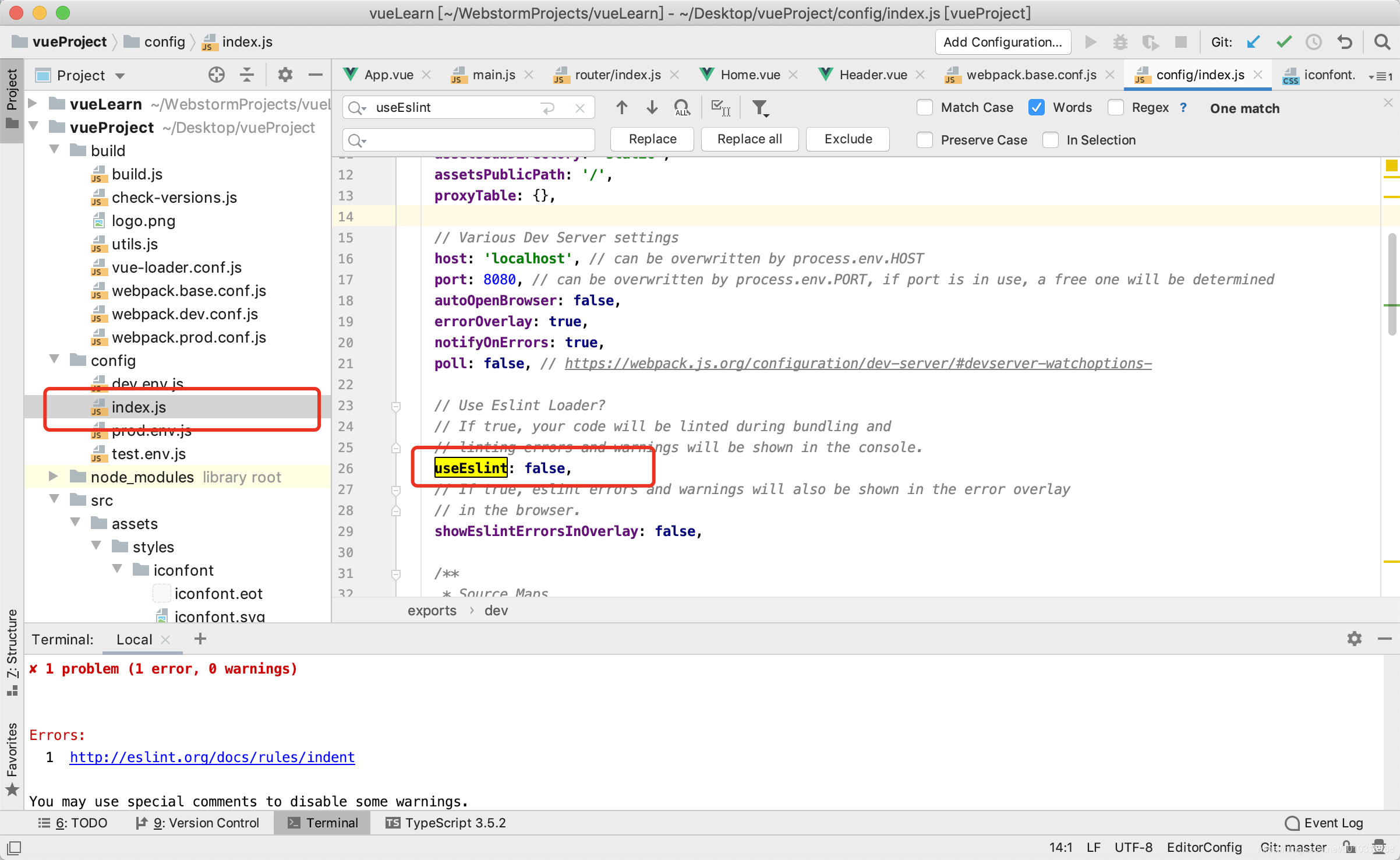Click the Stop square icon
1400x860 pixels.
click(1180, 42)
